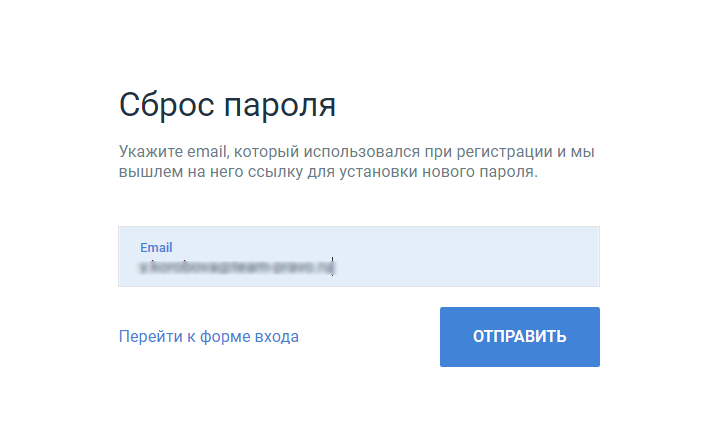Select the Email floating label

(156, 247)
